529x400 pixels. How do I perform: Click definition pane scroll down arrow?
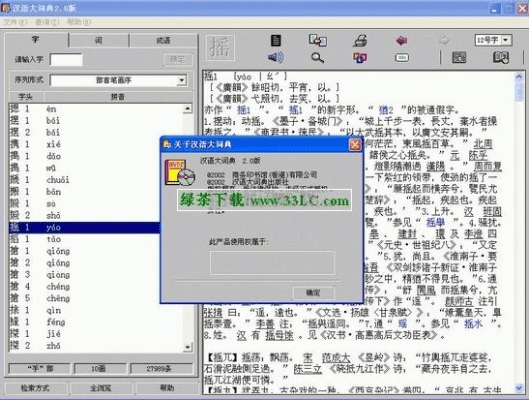point(519,388)
